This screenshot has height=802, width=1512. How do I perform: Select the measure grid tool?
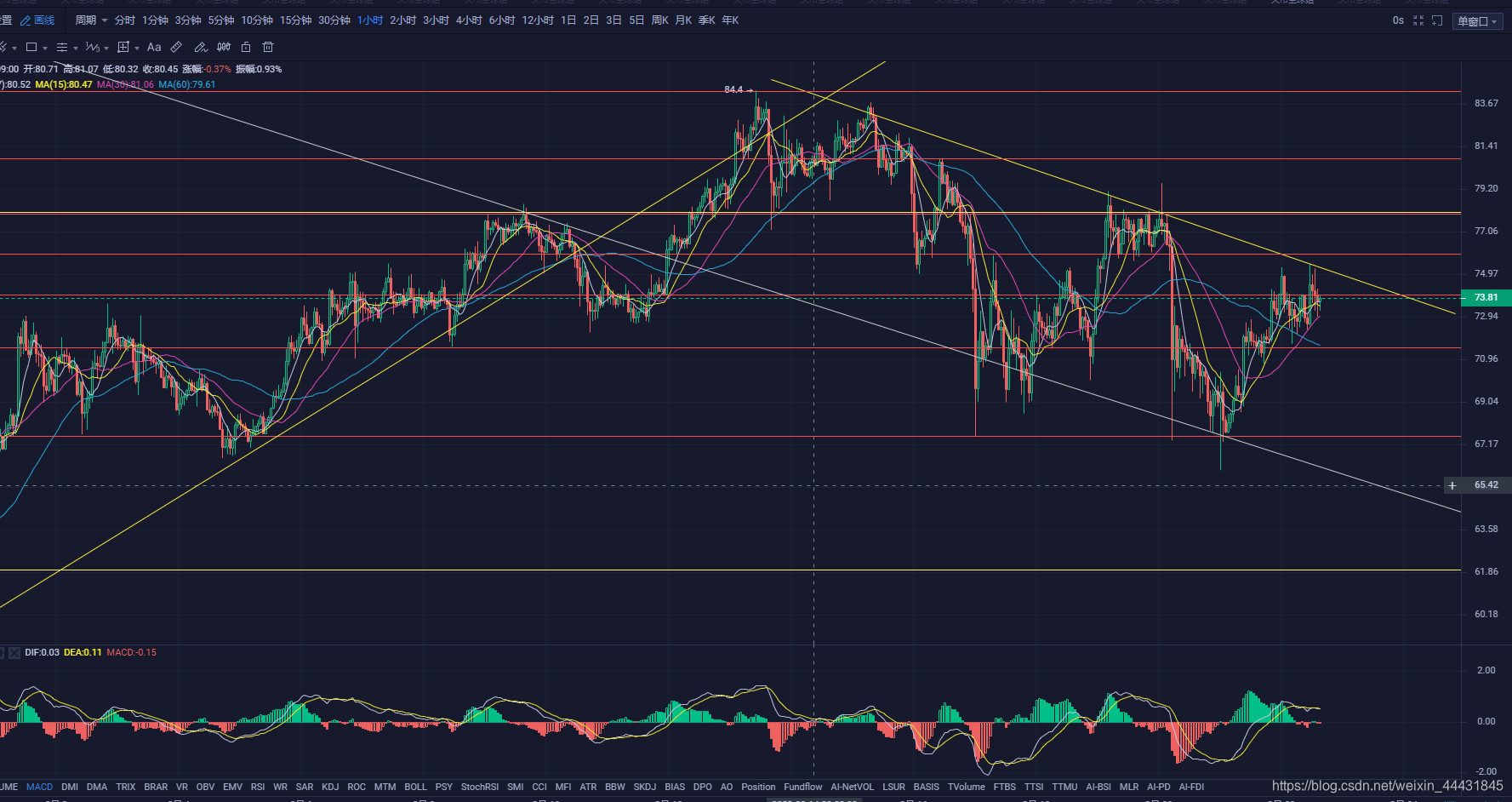coord(123,47)
